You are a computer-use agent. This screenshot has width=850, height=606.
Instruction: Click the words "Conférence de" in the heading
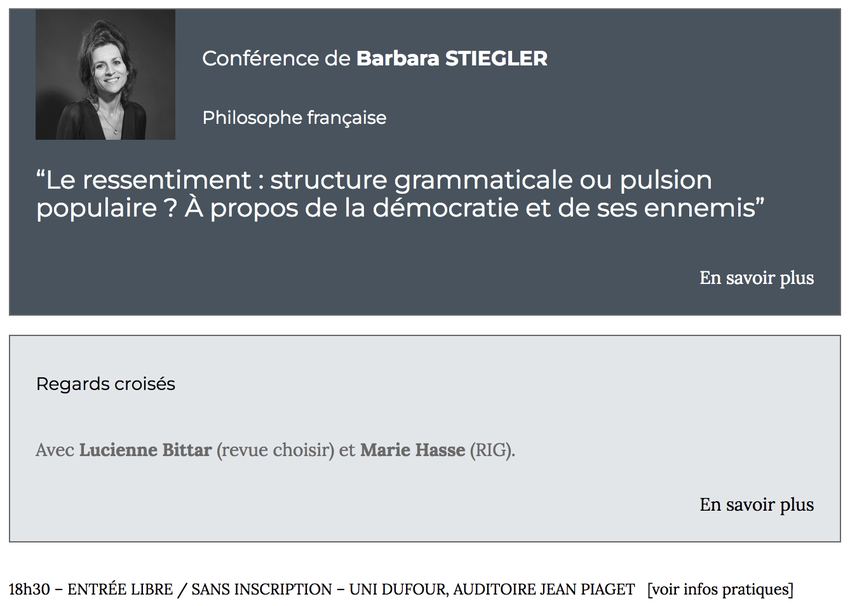tap(276, 59)
